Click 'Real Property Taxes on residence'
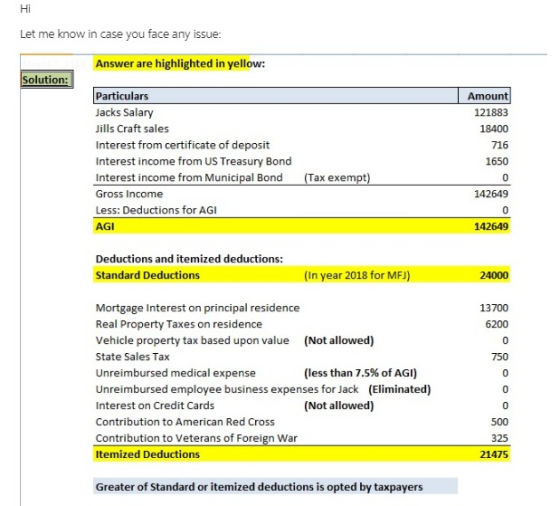The image size is (560, 506). (x=179, y=324)
